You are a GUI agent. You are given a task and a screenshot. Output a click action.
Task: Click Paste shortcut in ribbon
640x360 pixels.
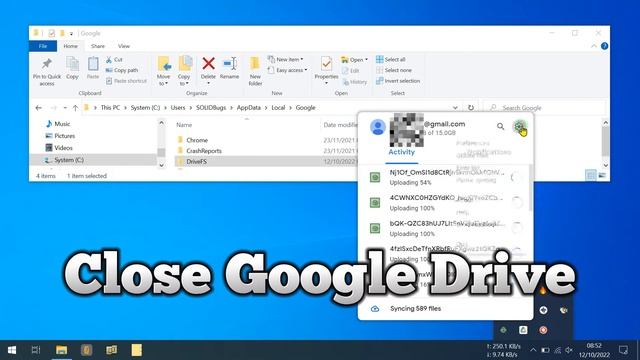126,81
